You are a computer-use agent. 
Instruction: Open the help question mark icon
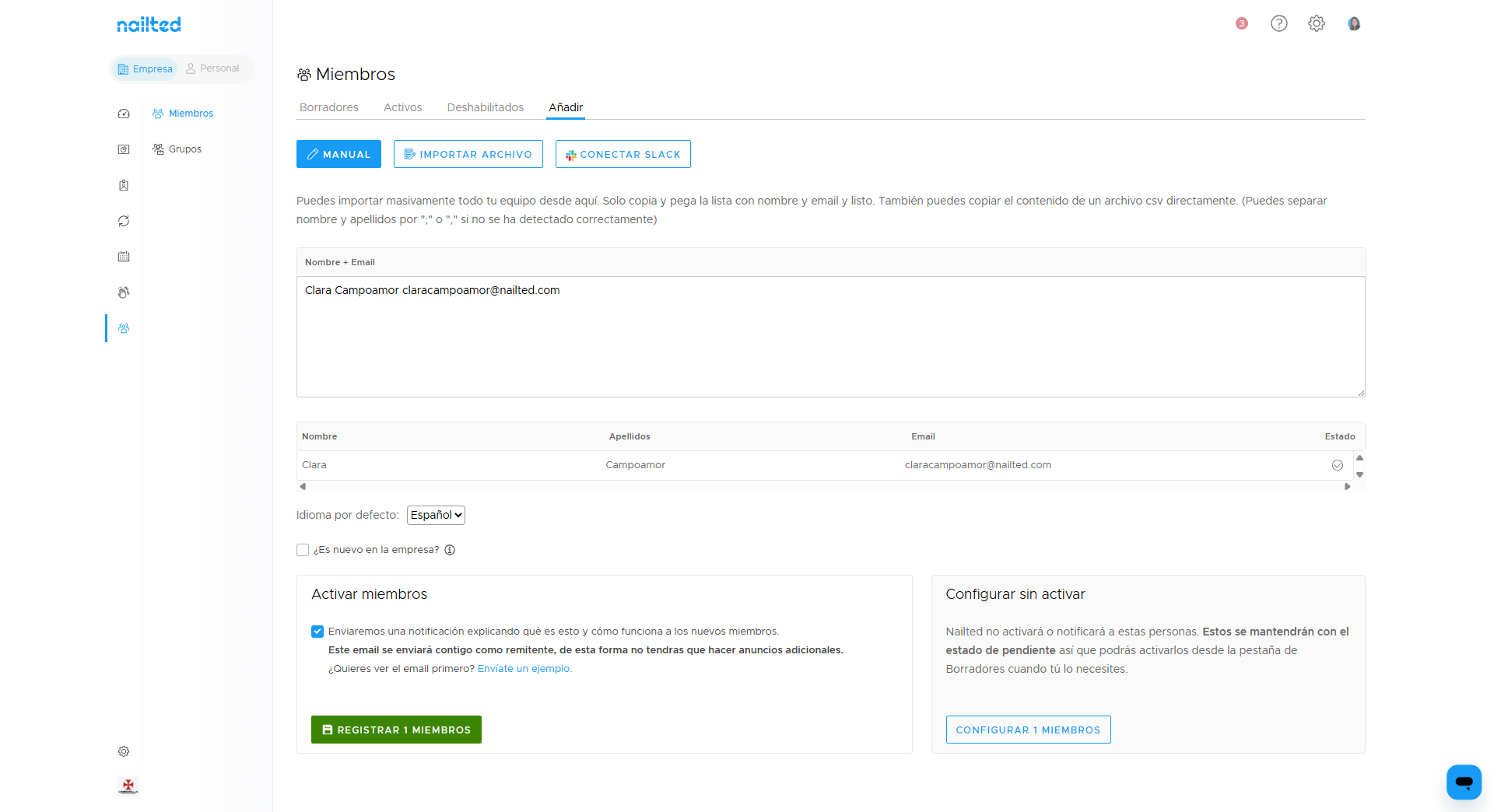pyautogui.click(x=1279, y=23)
